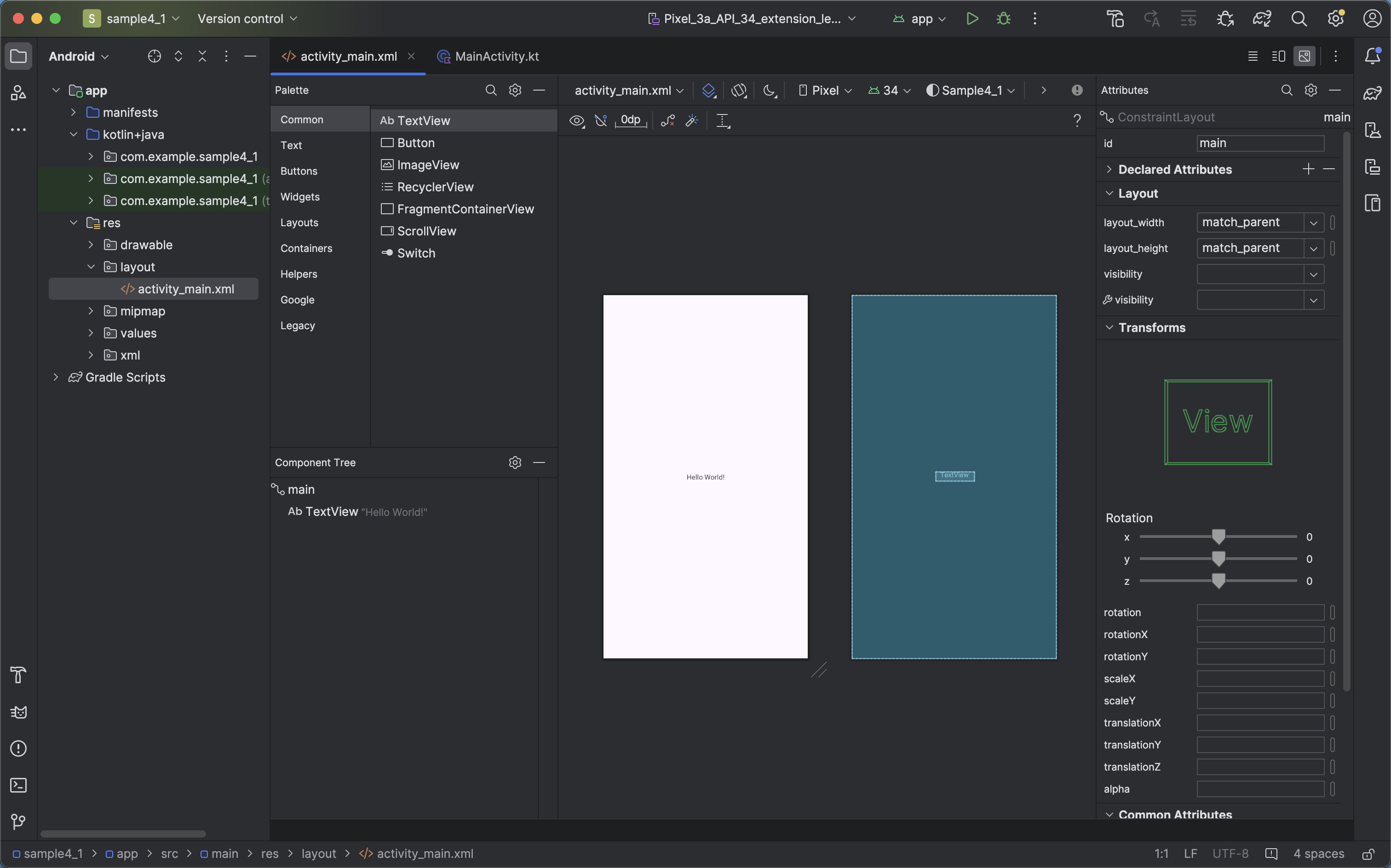The image size is (1391, 868).
Task: Open the layout_width dropdown
Action: pyautogui.click(x=1313, y=223)
